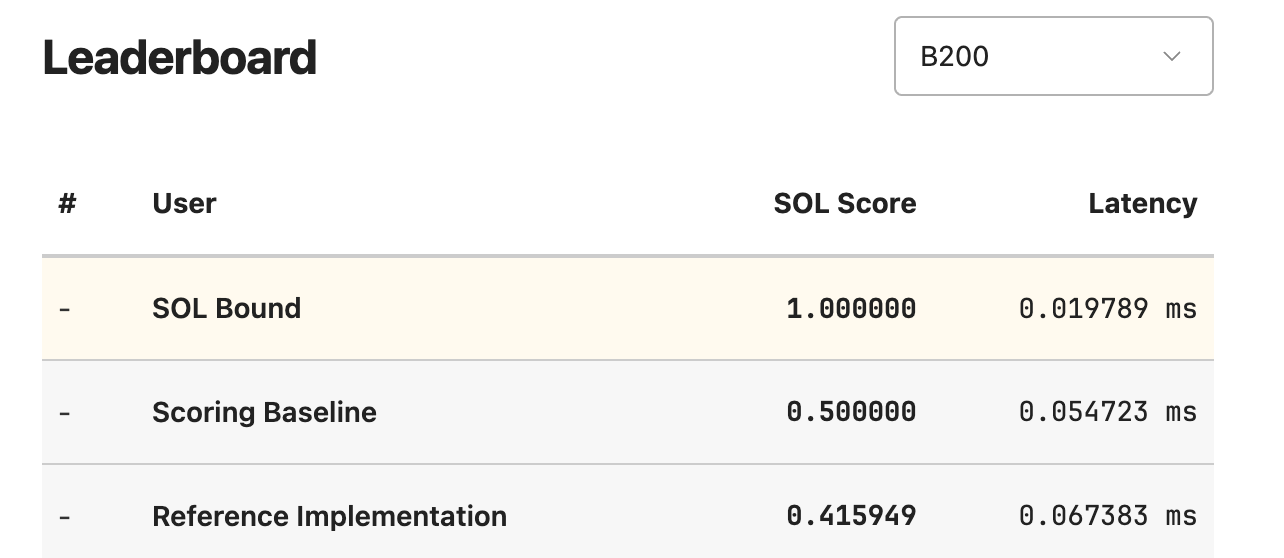Screen dimensions: 1284x558
Task: Click the User column header
Action: [184, 203]
